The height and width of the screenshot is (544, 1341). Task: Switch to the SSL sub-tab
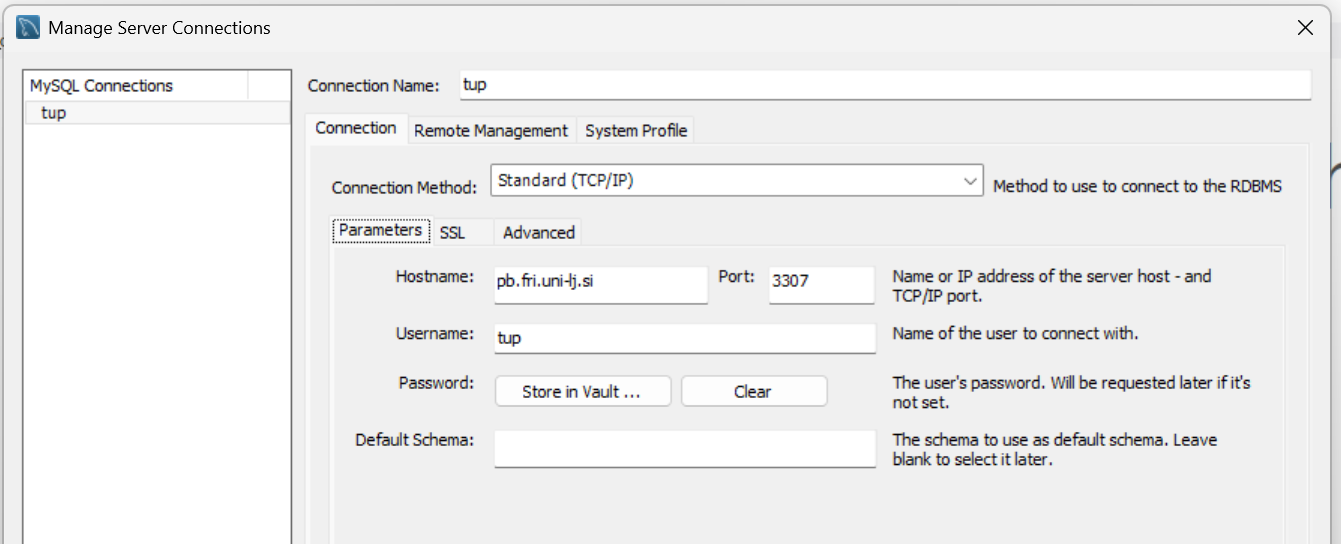tap(452, 232)
